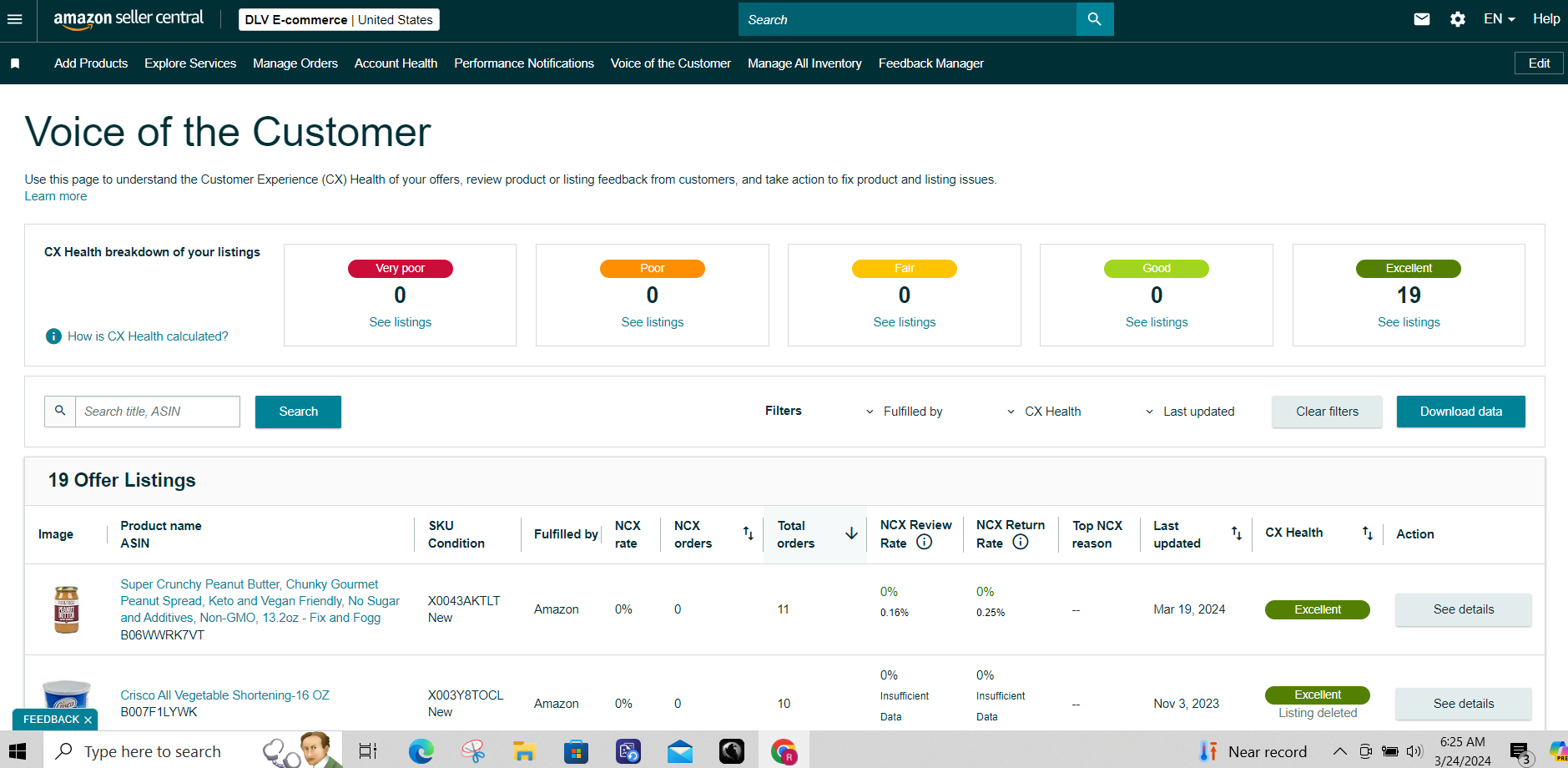Screen dimensions: 1568x768
Task: Follow the Learn more link
Action: point(56,196)
